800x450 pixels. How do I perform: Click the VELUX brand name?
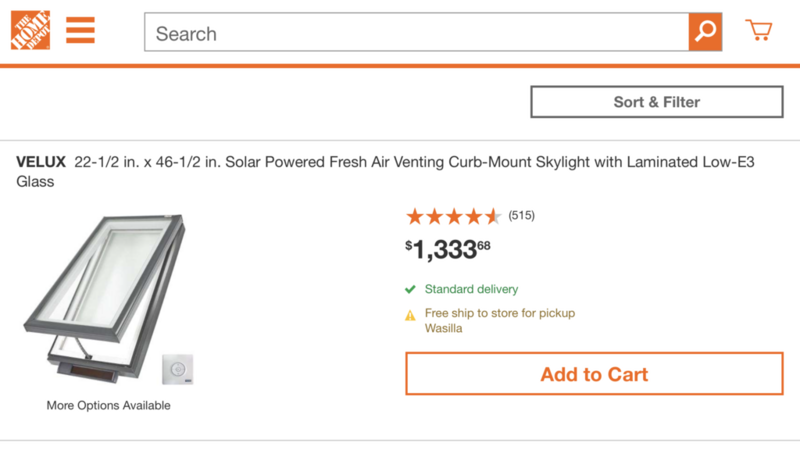tap(41, 162)
